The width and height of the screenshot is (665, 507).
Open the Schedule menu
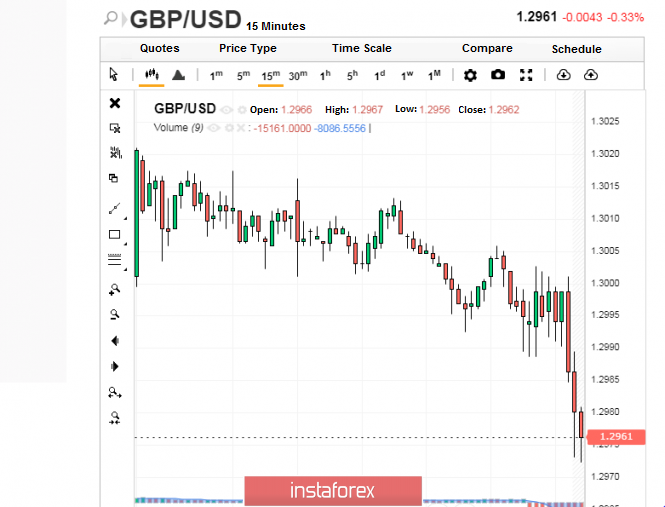click(576, 49)
